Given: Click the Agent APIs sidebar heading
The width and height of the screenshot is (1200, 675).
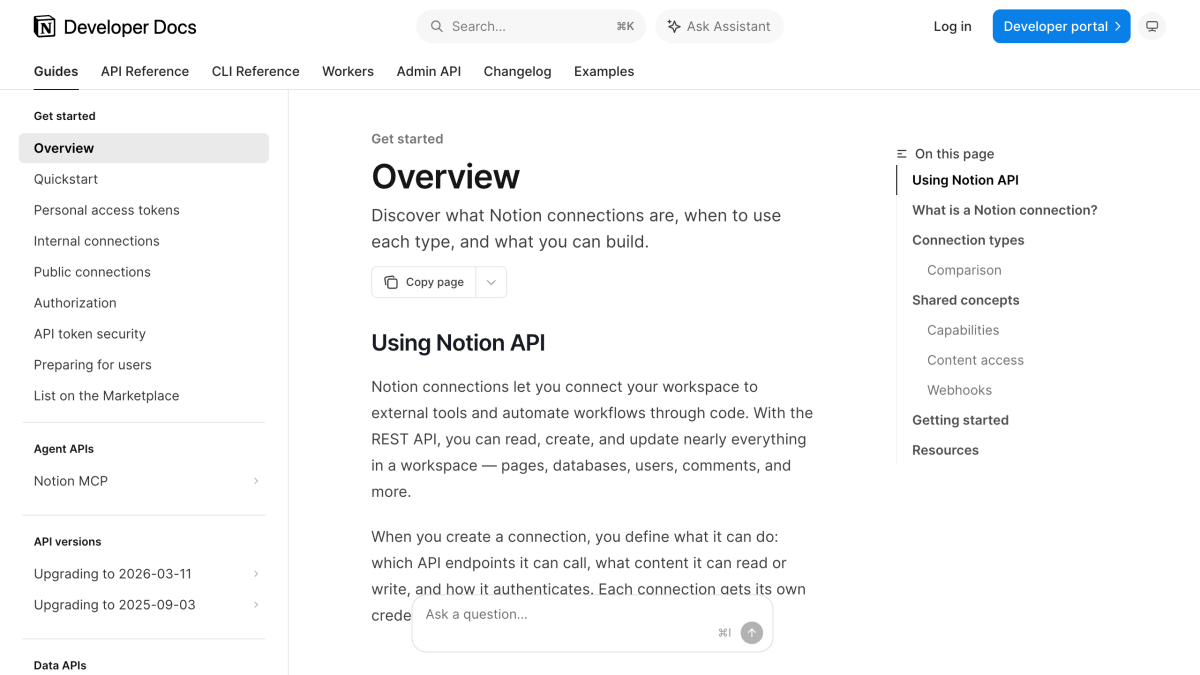Looking at the screenshot, I should [x=64, y=449].
